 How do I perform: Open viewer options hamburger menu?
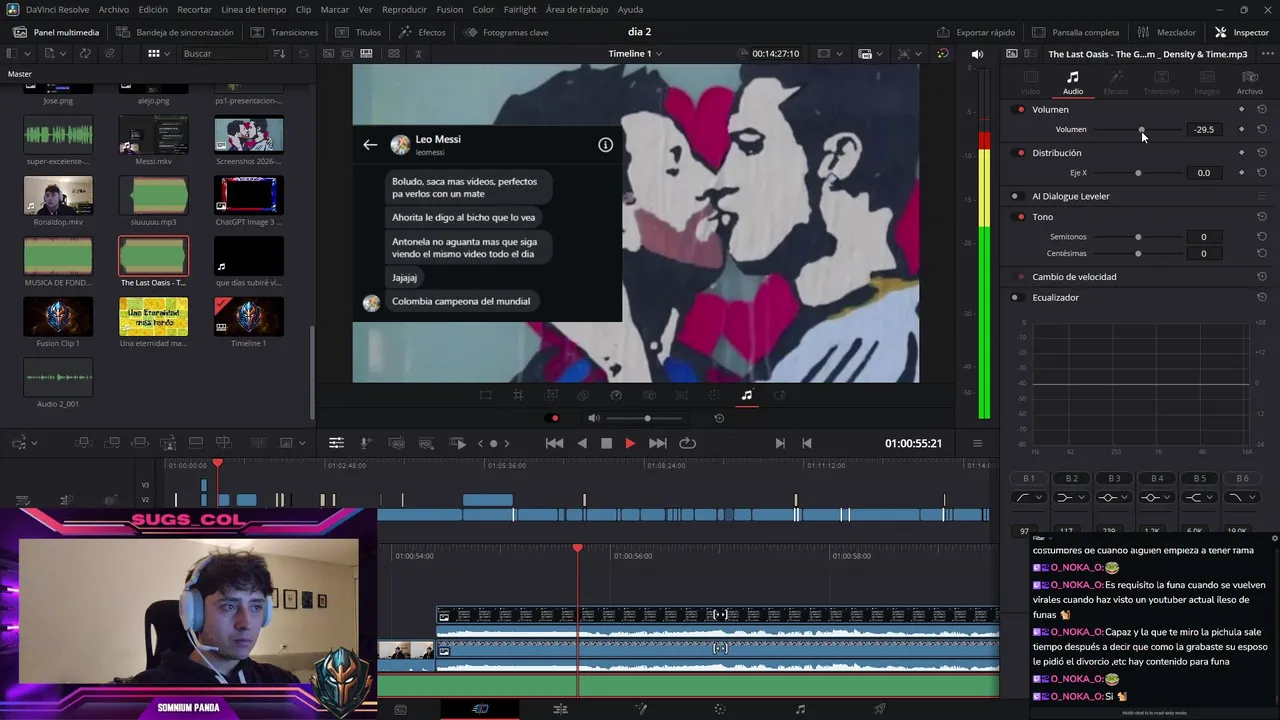click(x=977, y=443)
